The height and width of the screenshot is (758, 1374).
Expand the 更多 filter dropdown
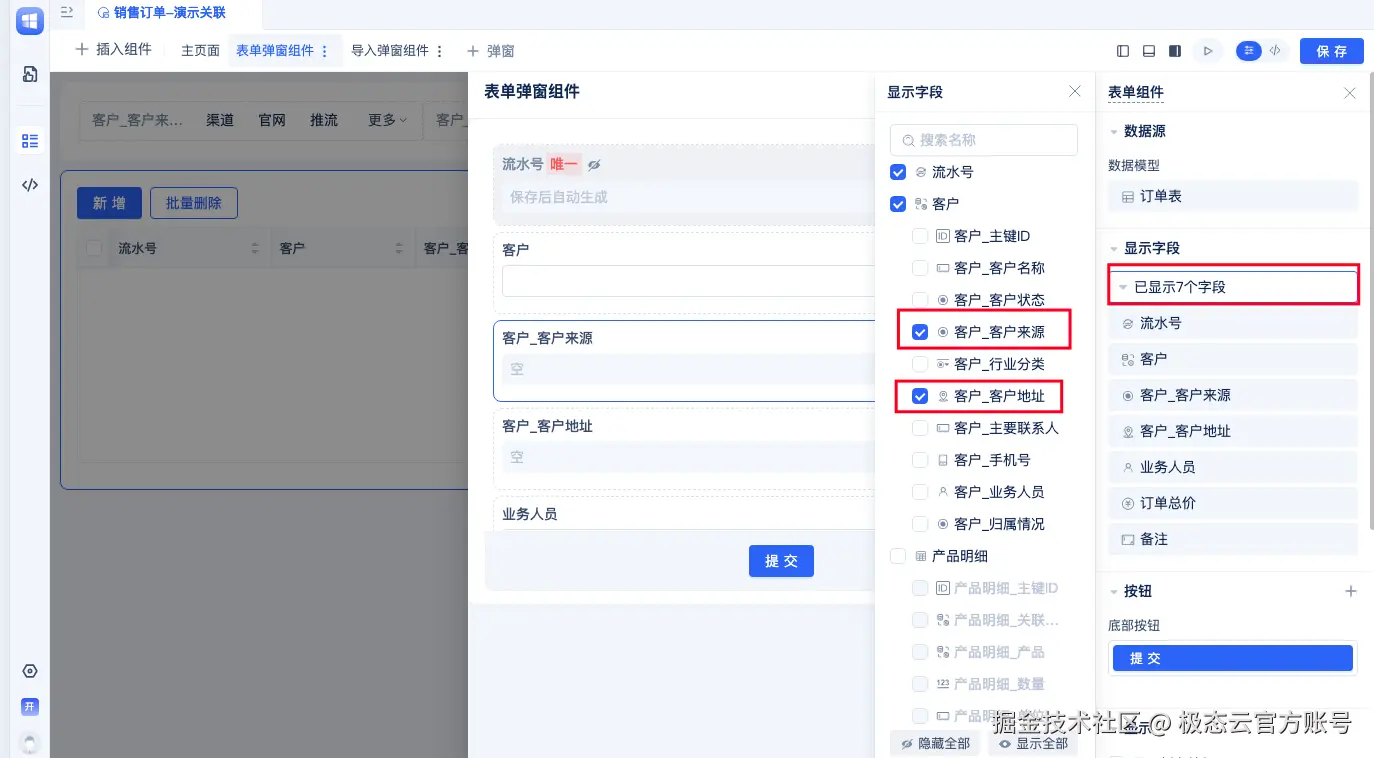tap(387, 120)
